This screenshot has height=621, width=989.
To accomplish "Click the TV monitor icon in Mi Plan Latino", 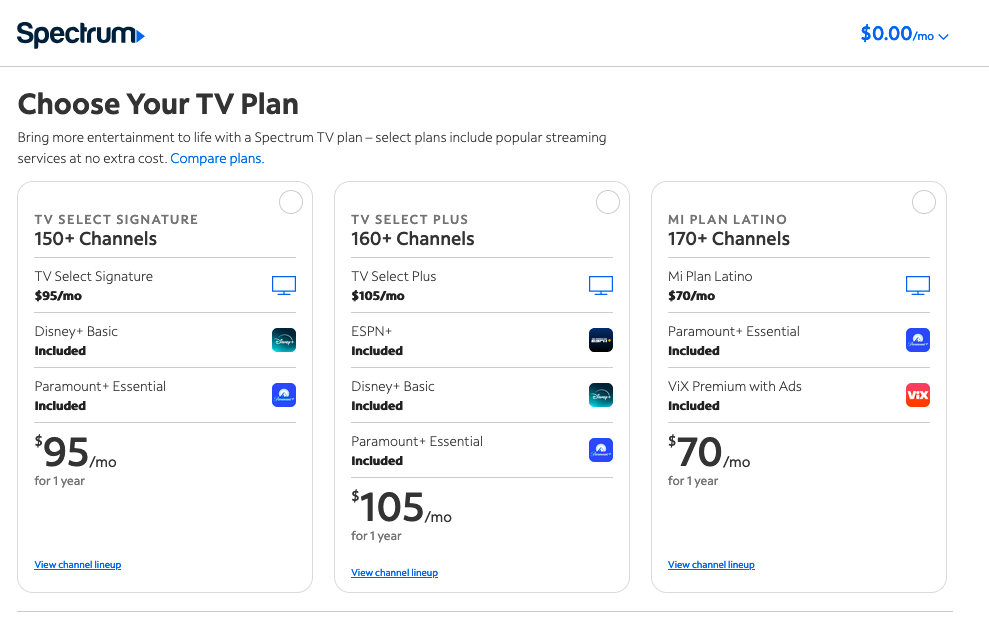I will click(x=918, y=286).
